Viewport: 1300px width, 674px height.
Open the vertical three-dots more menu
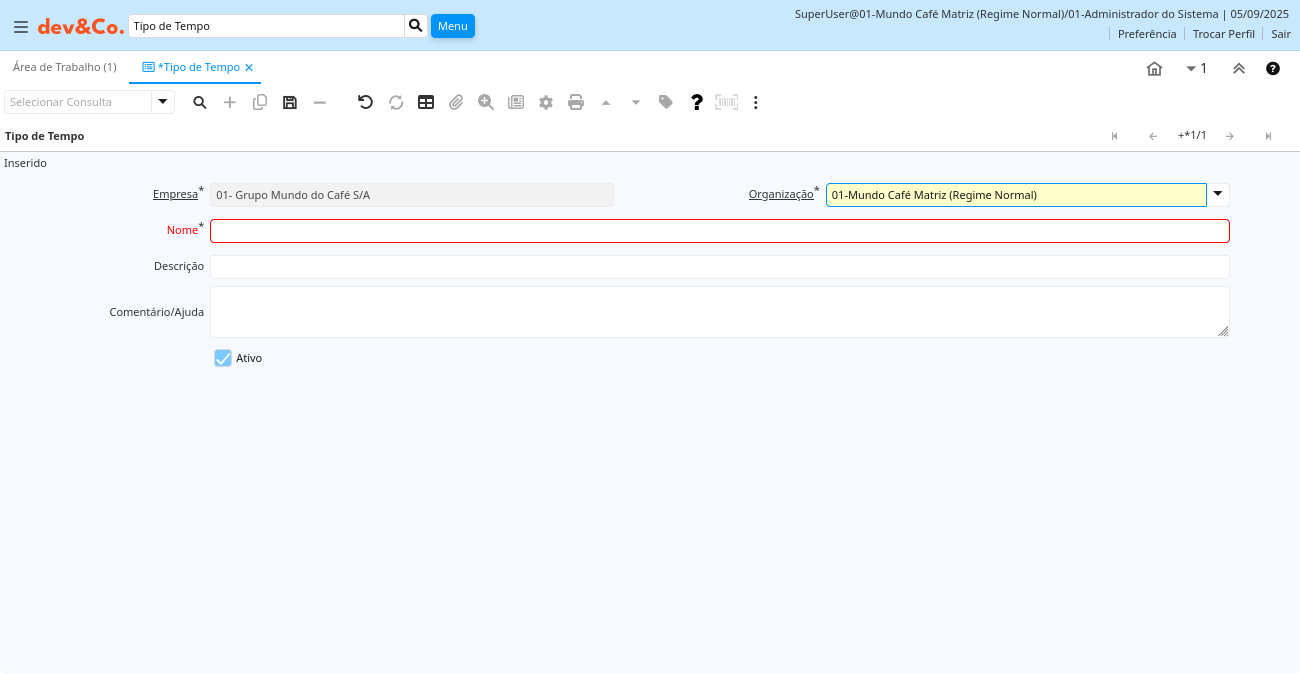pos(756,102)
